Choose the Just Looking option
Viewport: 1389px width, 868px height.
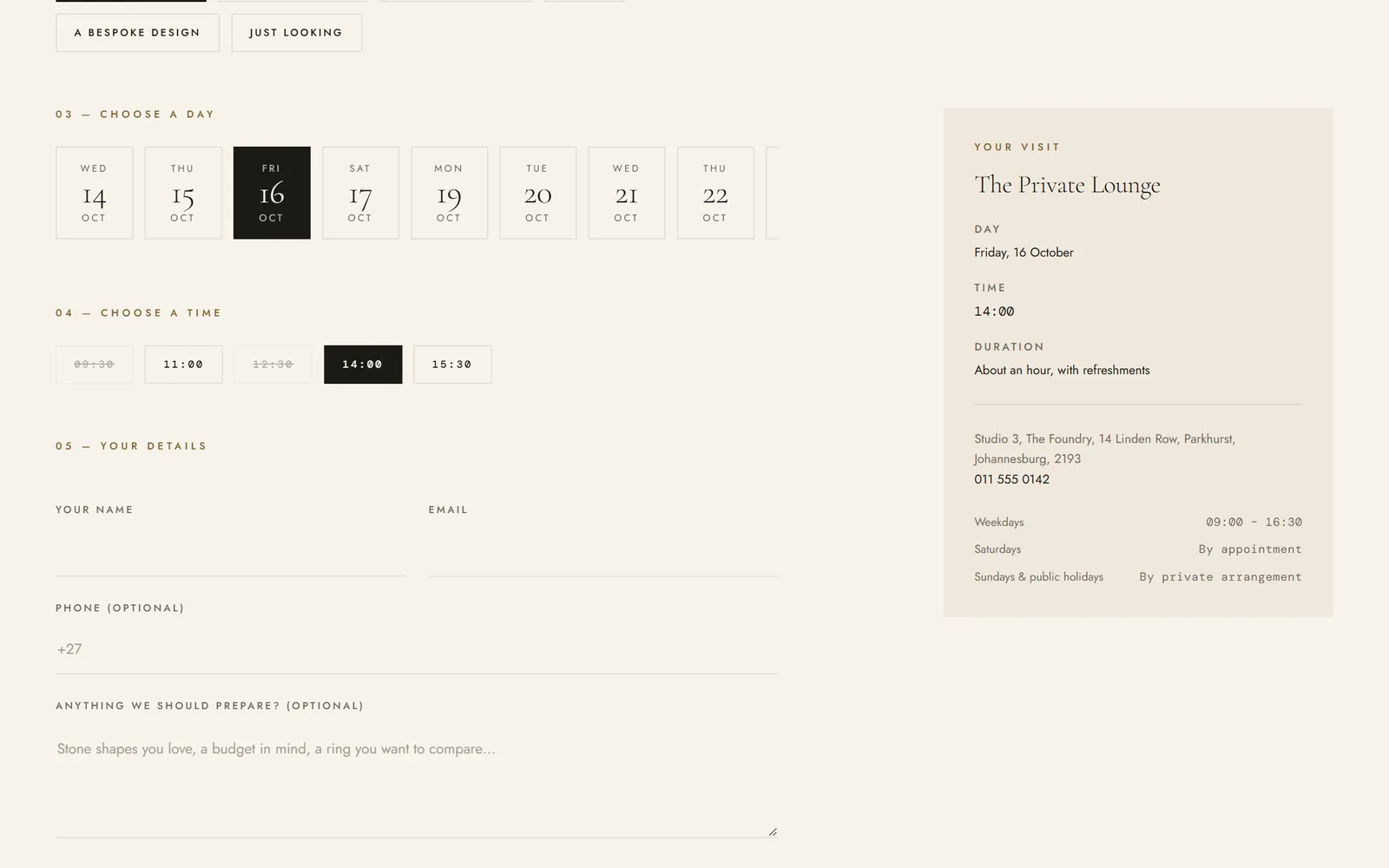(296, 33)
